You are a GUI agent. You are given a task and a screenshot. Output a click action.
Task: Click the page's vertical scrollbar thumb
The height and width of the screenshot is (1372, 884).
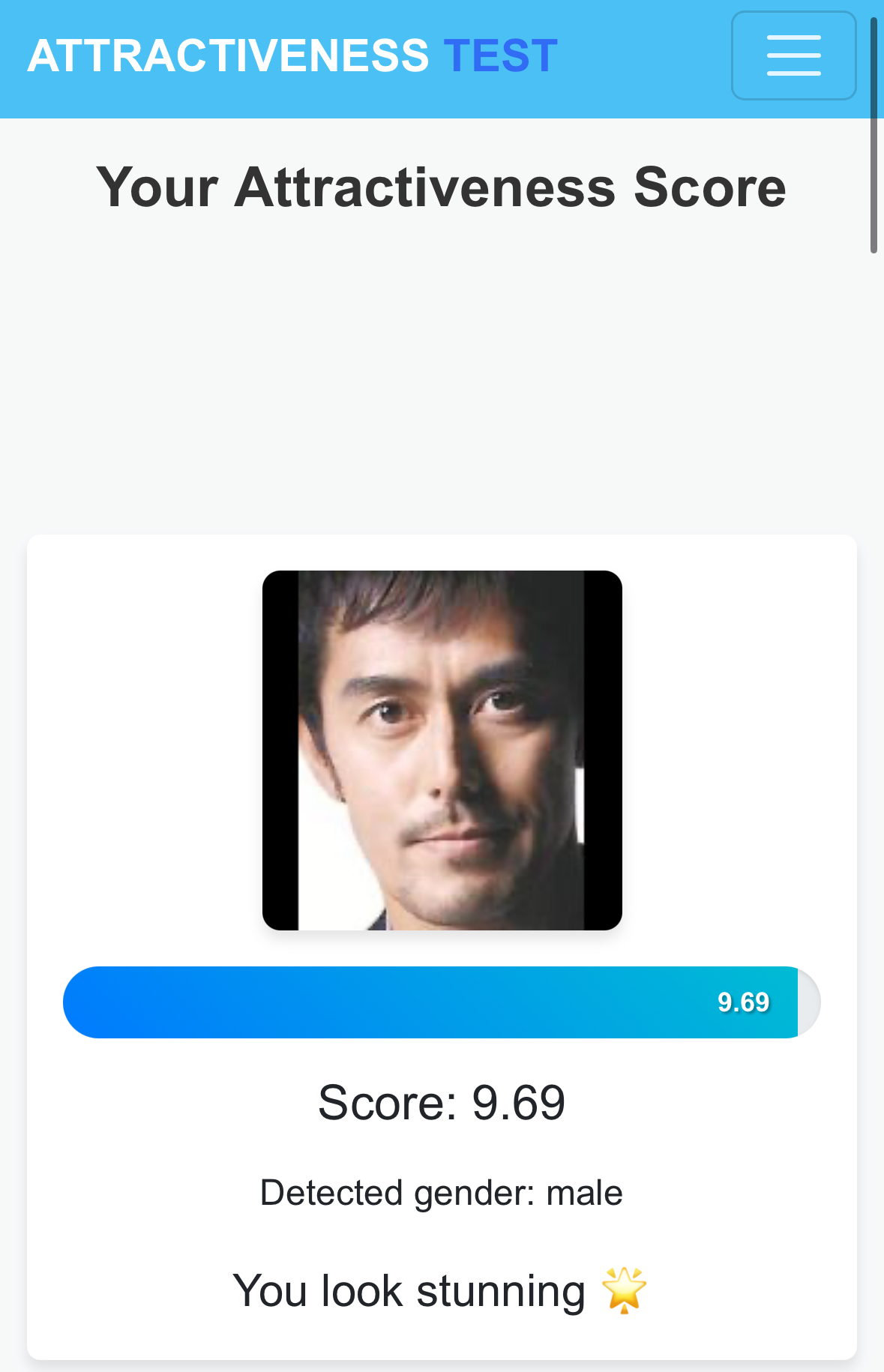coord(874,135)
